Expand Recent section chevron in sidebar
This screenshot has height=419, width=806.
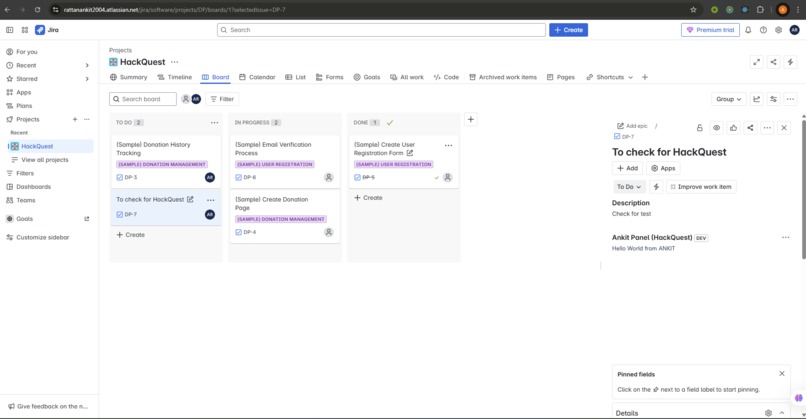tap(87, 65)
